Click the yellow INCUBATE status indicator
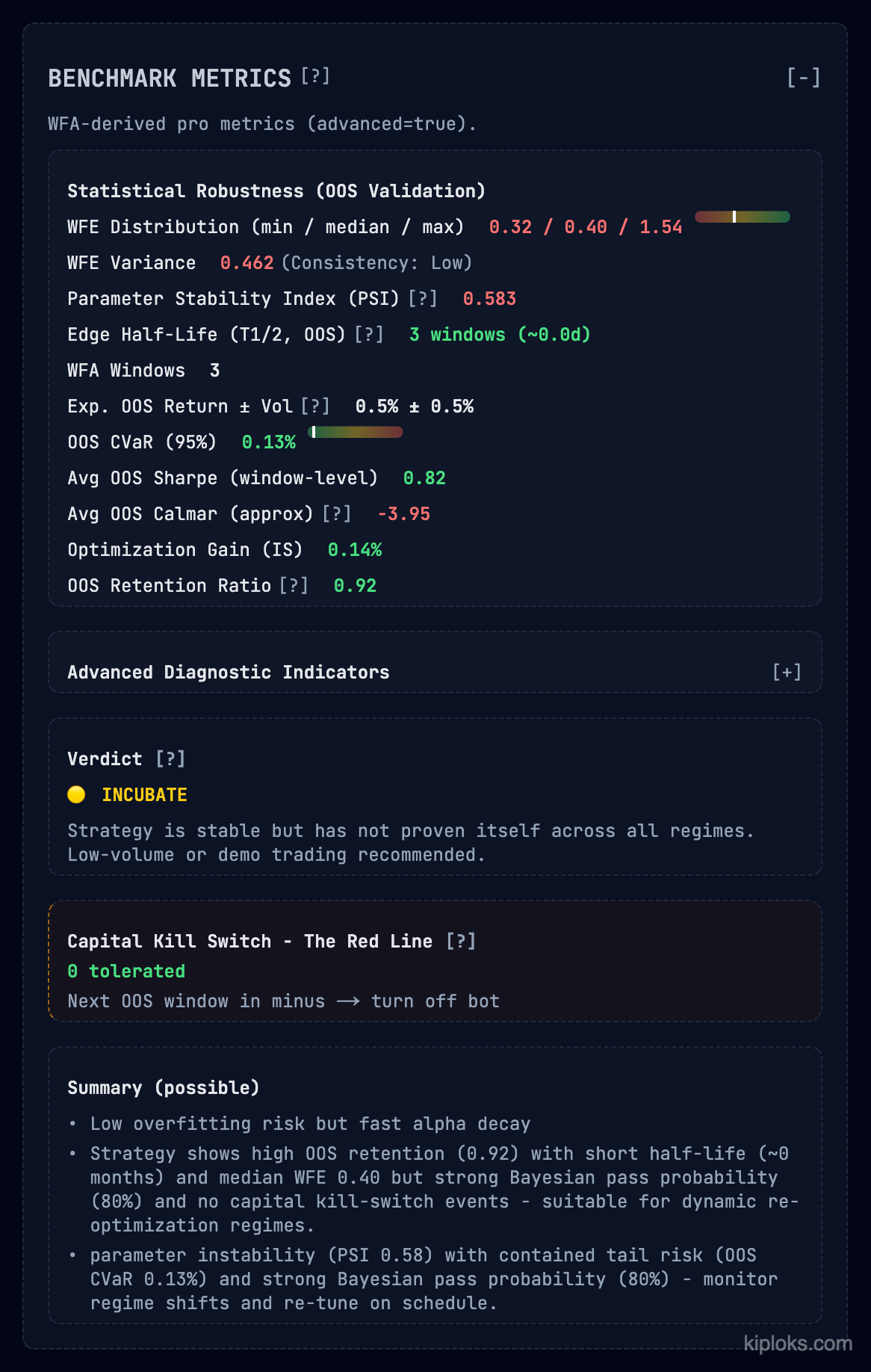Screen dimensions: 871x1372 pyautogui.click(x=76, y=794)
